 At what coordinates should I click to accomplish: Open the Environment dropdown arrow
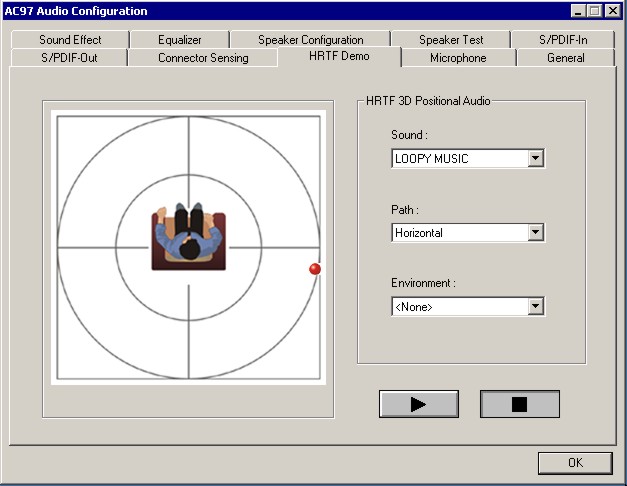coord(535,306)
